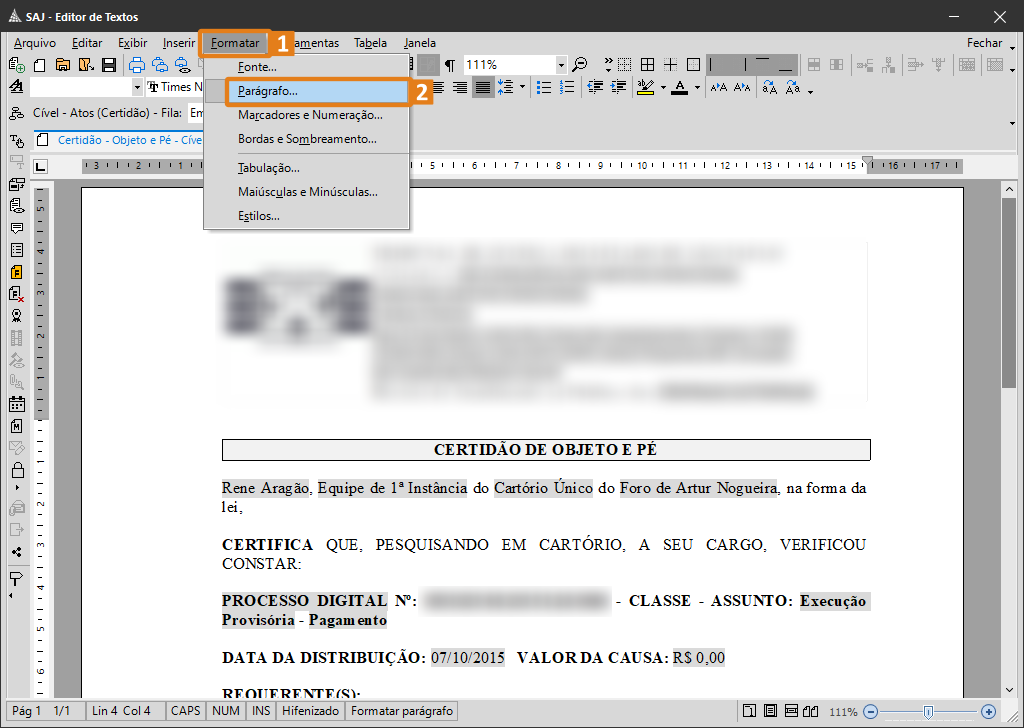1024x728 pixels.
Task: Click the New document icon
Action: click(x=40, y=65)
